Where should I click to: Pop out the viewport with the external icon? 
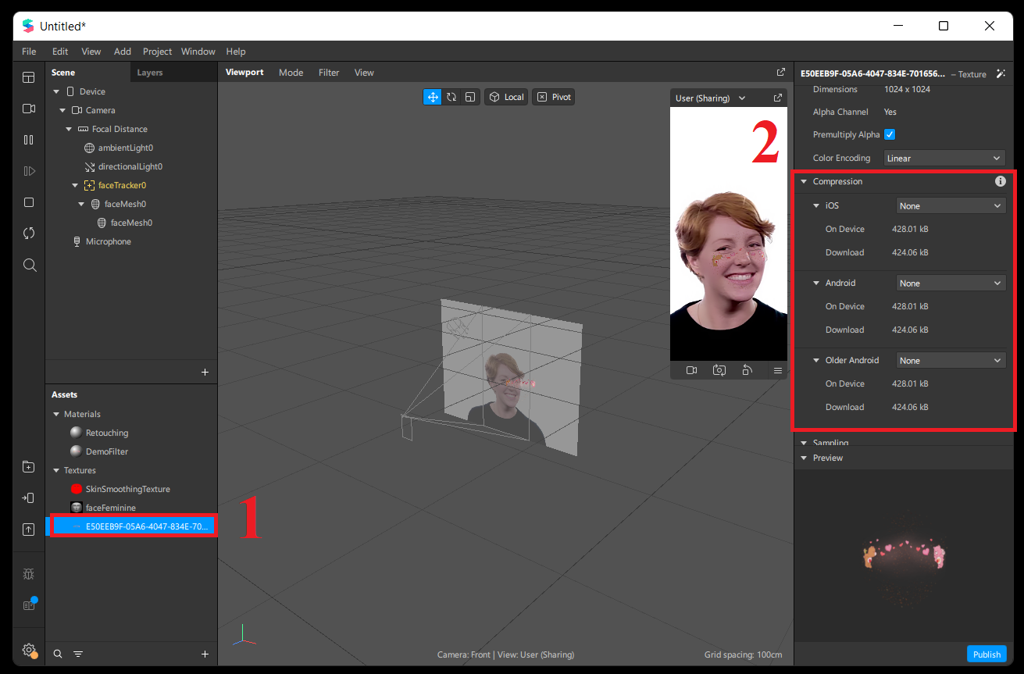(x=780, y=72)
